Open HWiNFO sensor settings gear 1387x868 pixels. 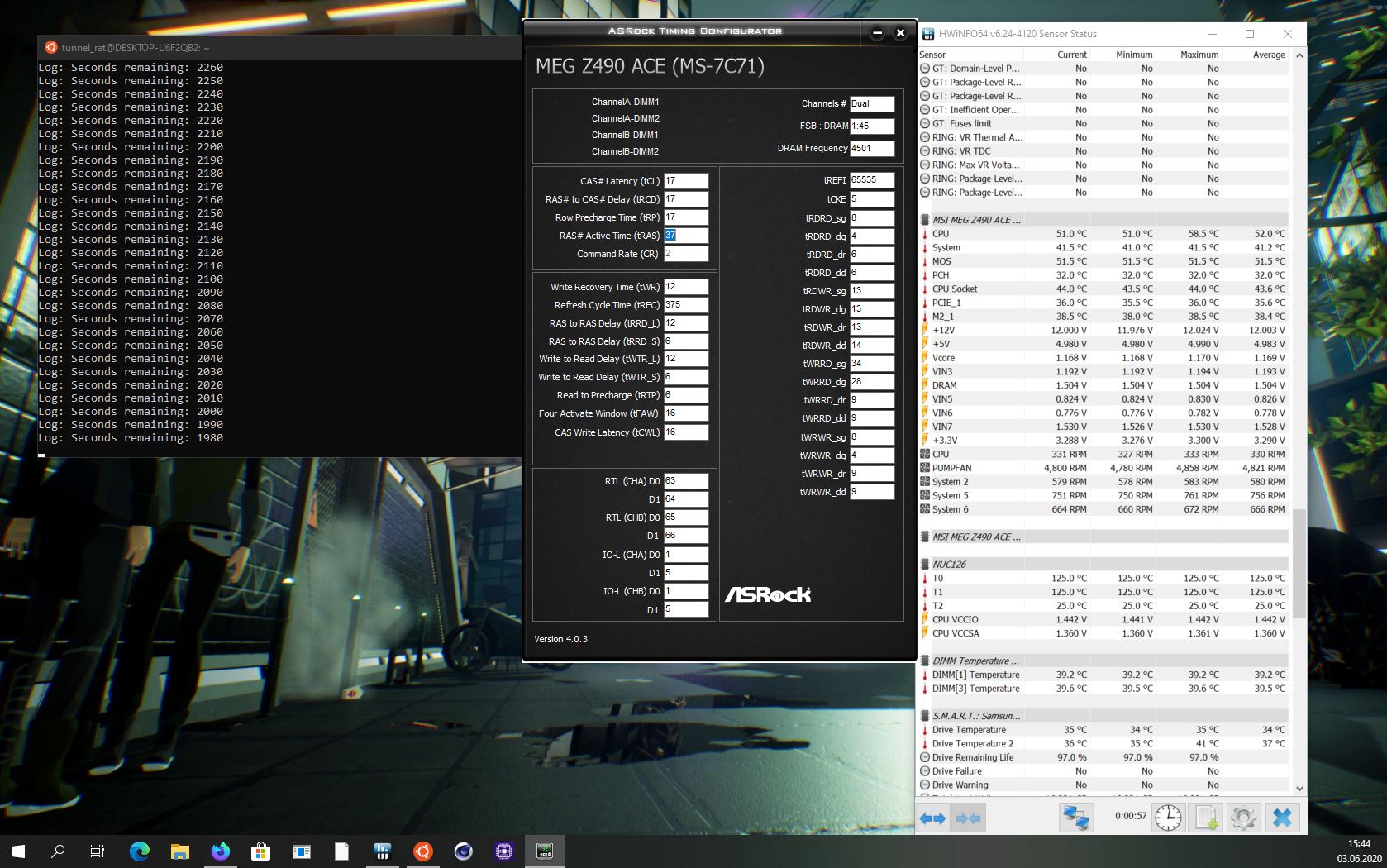coord(1243,818)
